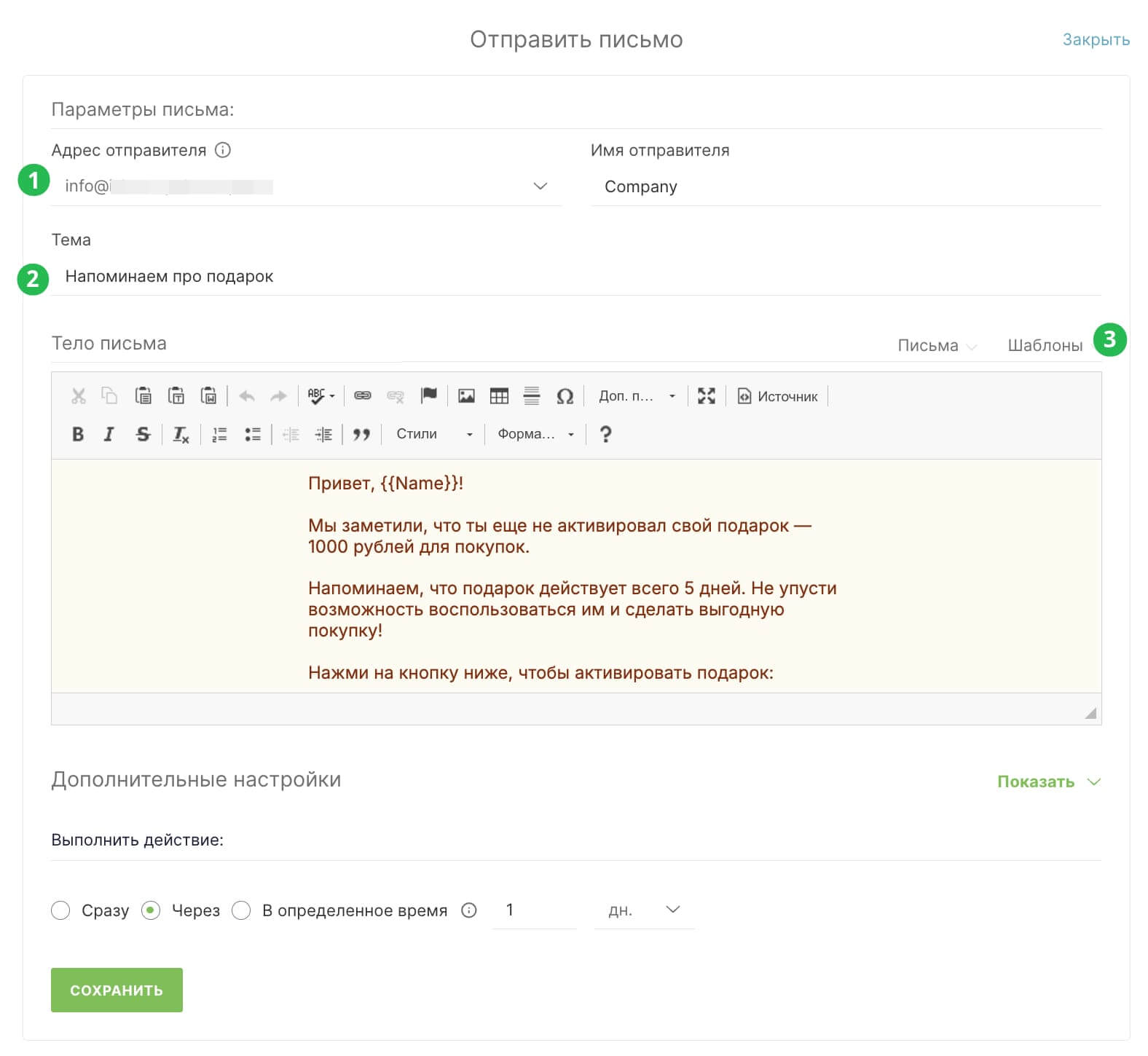Click info icon next to 'Адрес отправителя'
Viewport: 1148px width, 1056px height.
[x=223, y=150]
